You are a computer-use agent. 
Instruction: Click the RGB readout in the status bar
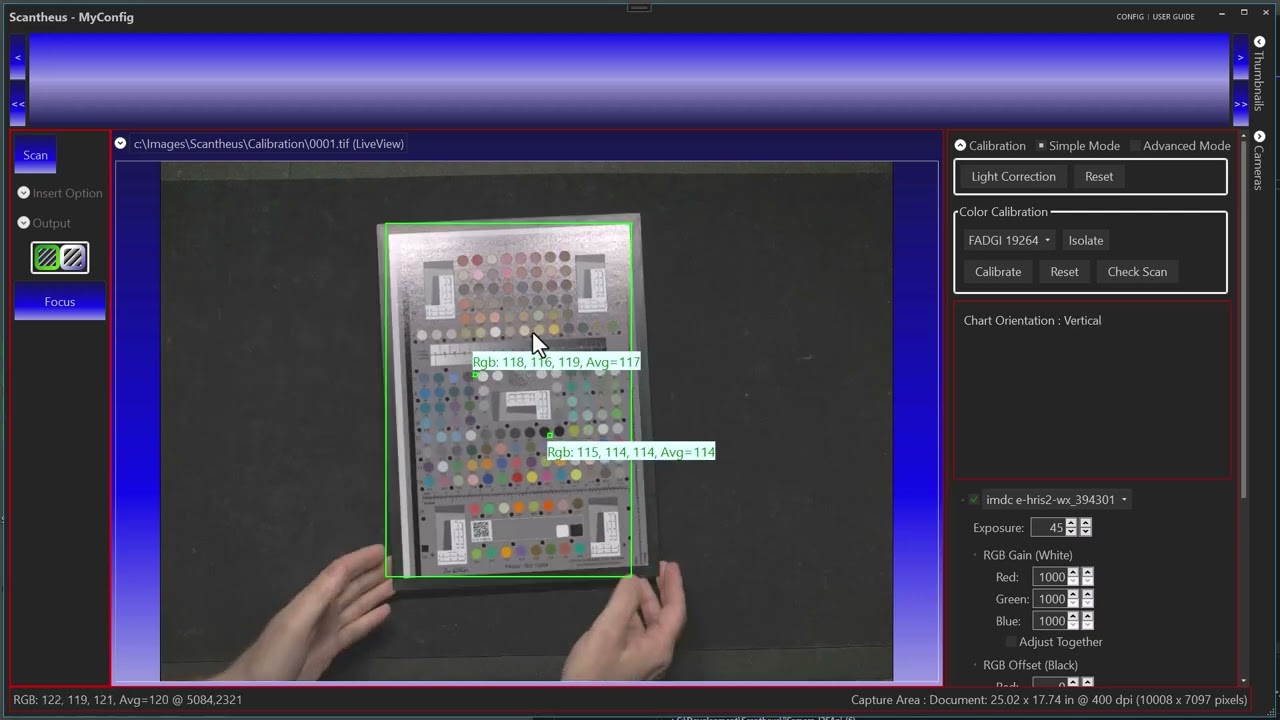click(x=127, y=700)
